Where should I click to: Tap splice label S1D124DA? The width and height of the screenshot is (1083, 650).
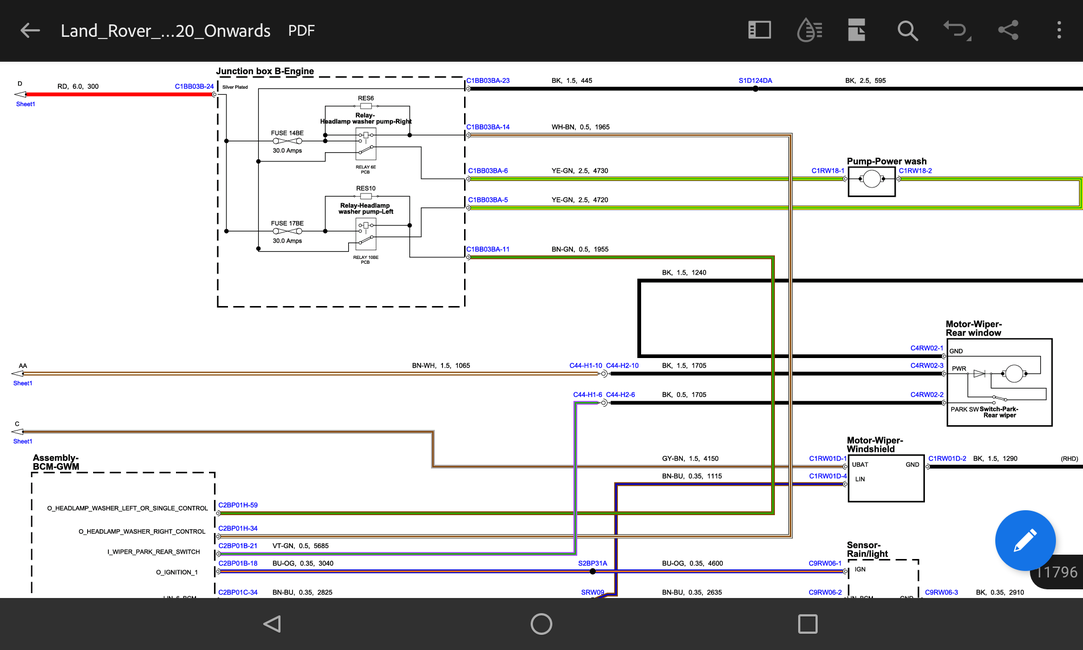click(x=755, y=81)
